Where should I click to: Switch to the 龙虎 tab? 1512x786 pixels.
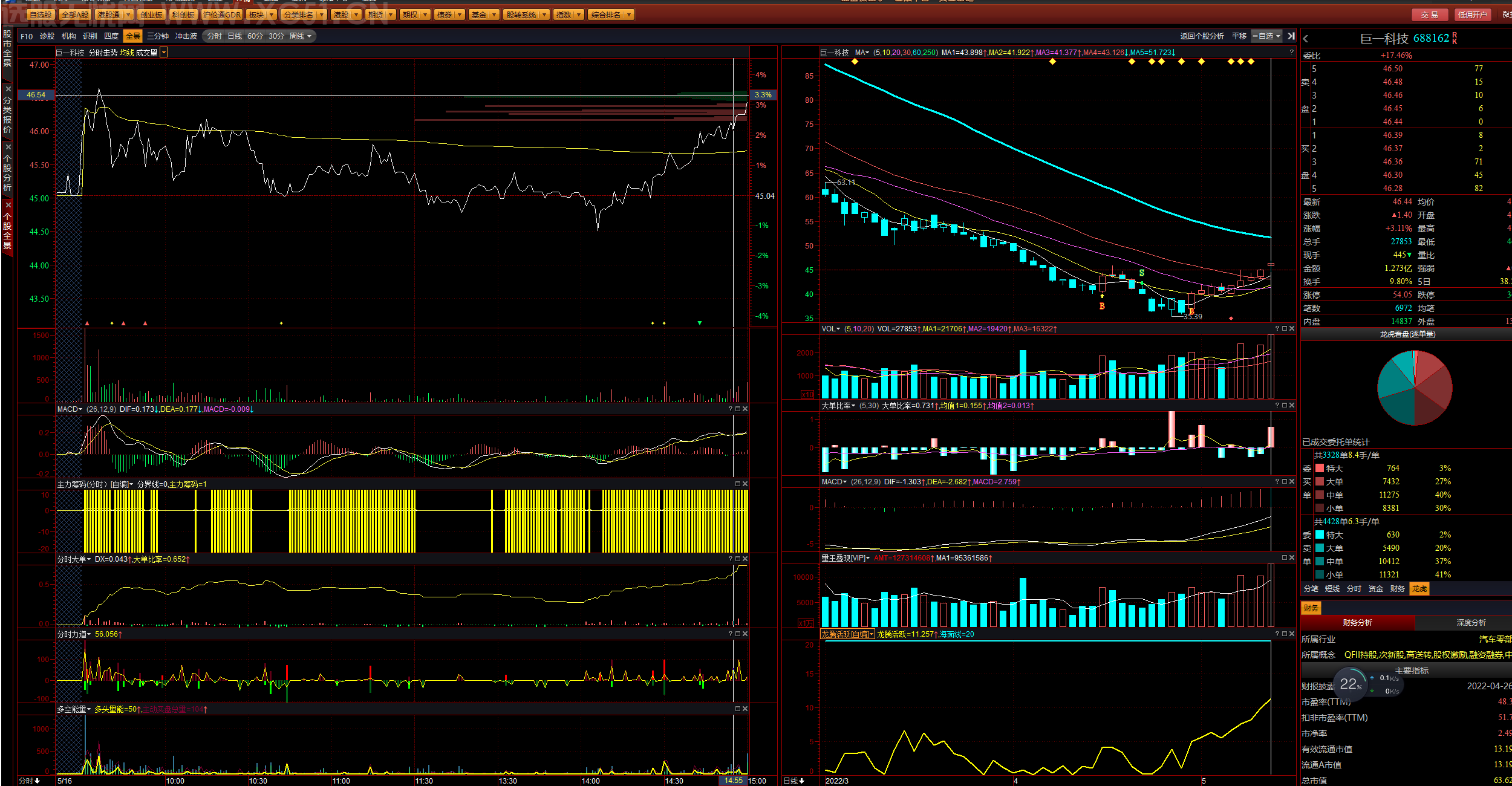[x=1419, y=589]
